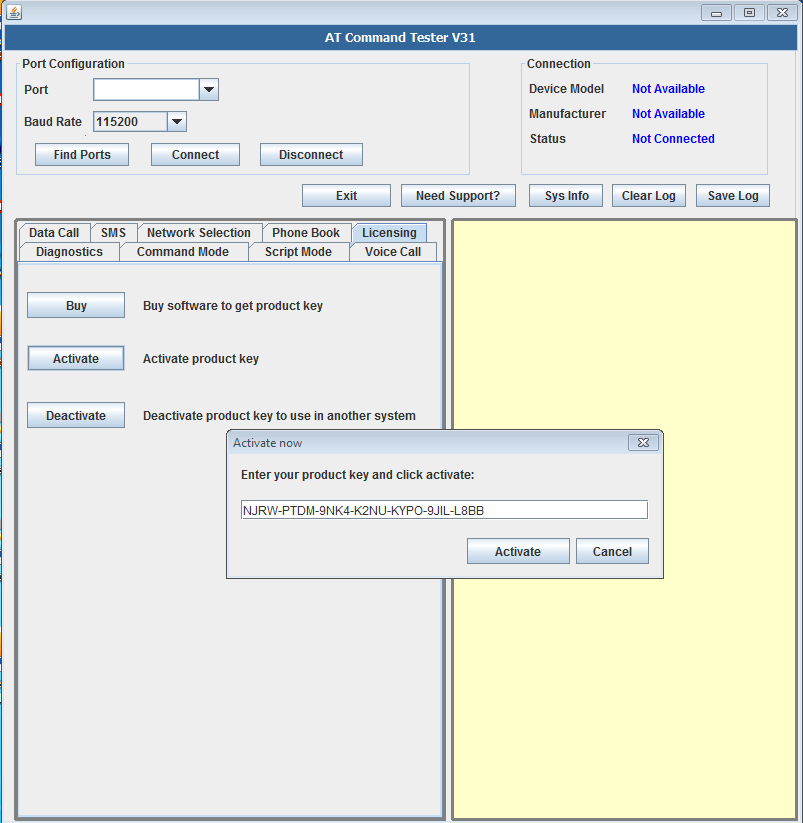The height and width of the screenshot is (823, 803).
Task: Click the 'Activate product key' text
Action: click(x=201, y=358)
